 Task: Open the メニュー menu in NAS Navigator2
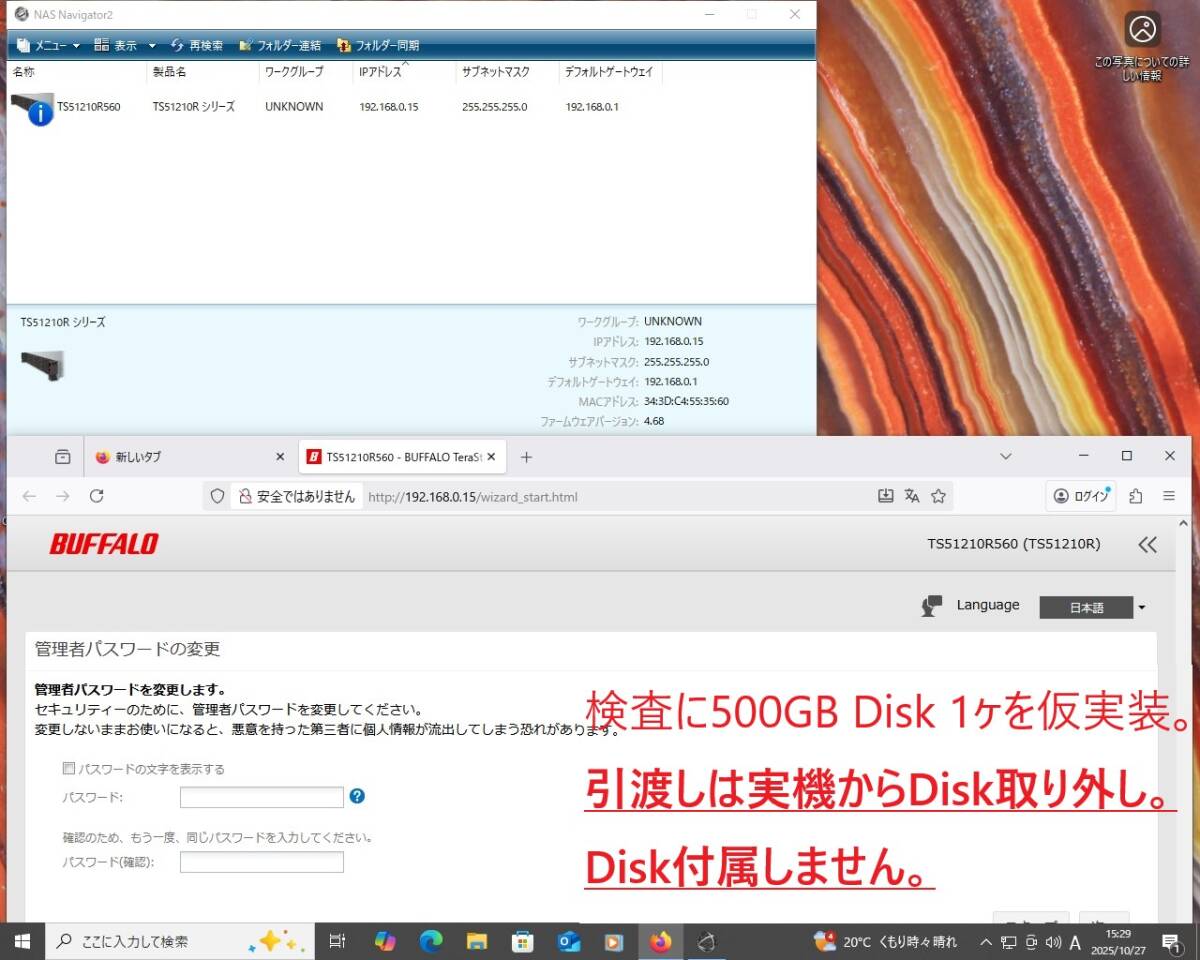click(48, 45)
